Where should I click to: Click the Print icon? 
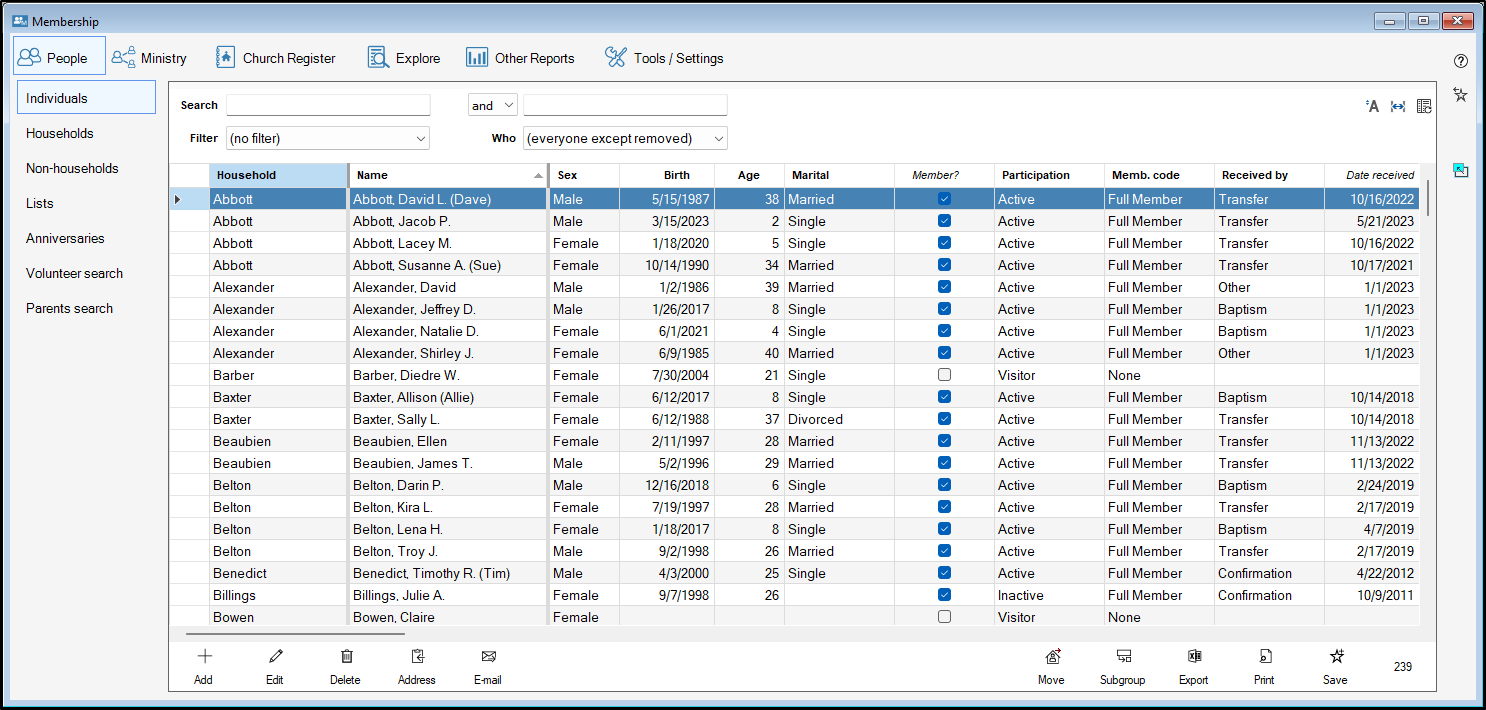point(1264,657)
